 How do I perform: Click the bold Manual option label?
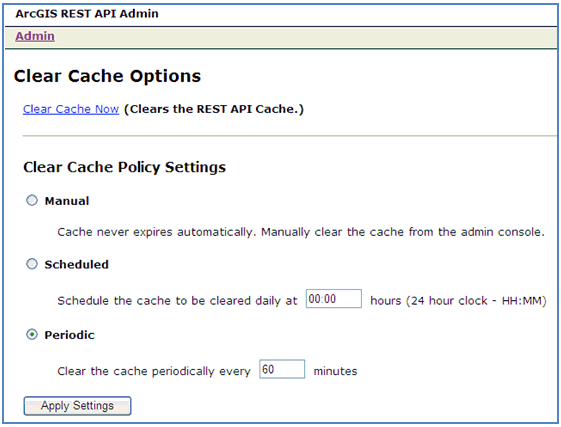click(x=67, y=201)
